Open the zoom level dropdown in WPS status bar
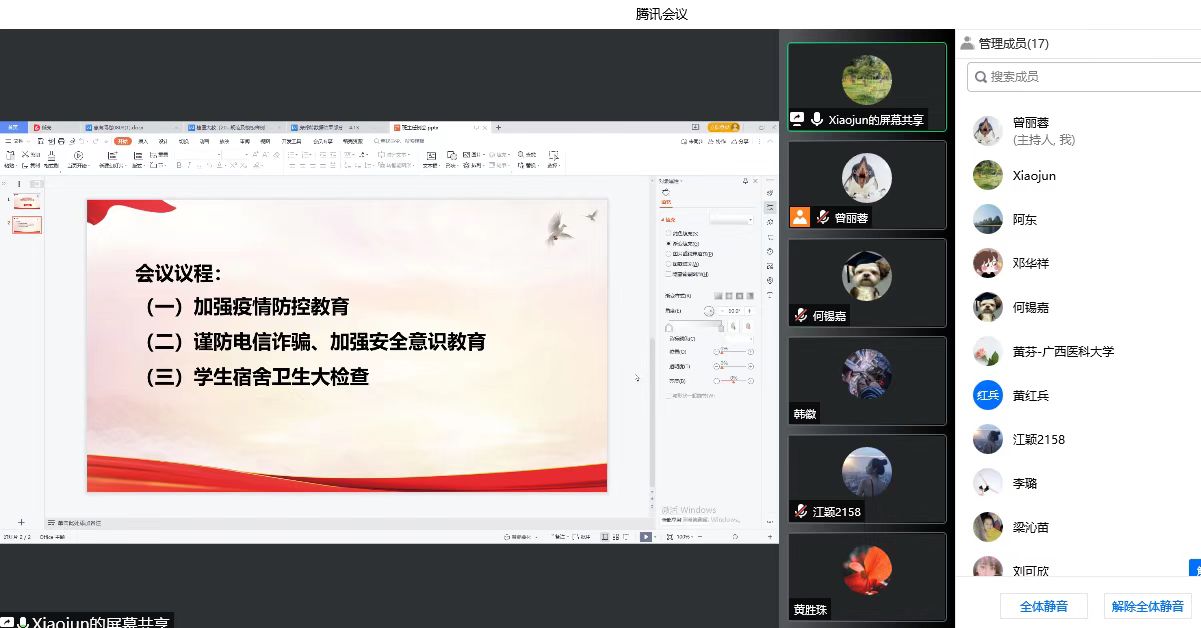This screenshot has height=628, width=1201. [x=684, y=537]
